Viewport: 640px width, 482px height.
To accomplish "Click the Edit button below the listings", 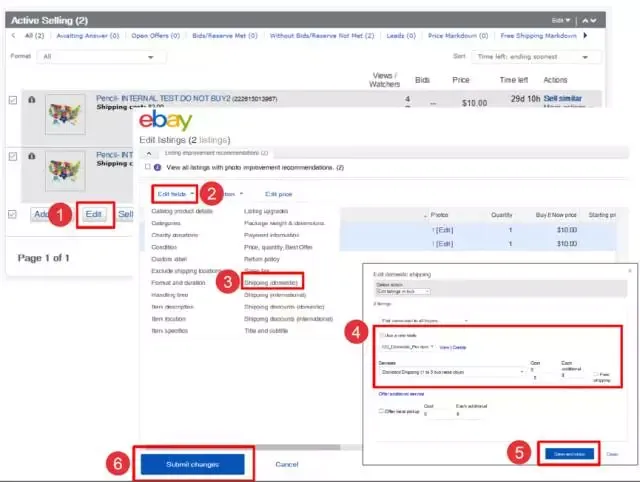I will point(93,214).
